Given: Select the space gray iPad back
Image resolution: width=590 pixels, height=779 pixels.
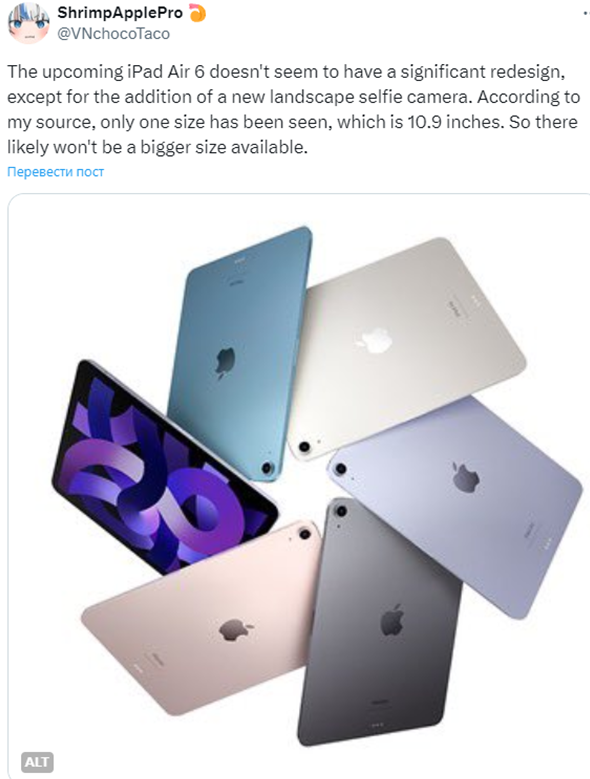Looking at the screenshot, I should point(380,621).
